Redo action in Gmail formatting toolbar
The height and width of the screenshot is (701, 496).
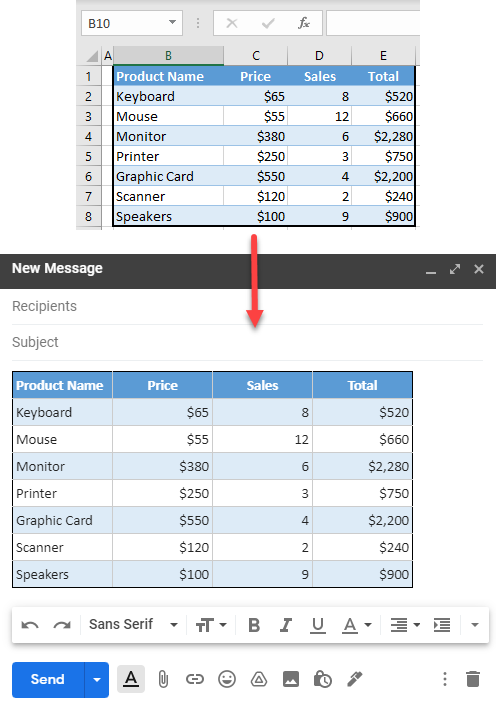(x=62, y=625)
